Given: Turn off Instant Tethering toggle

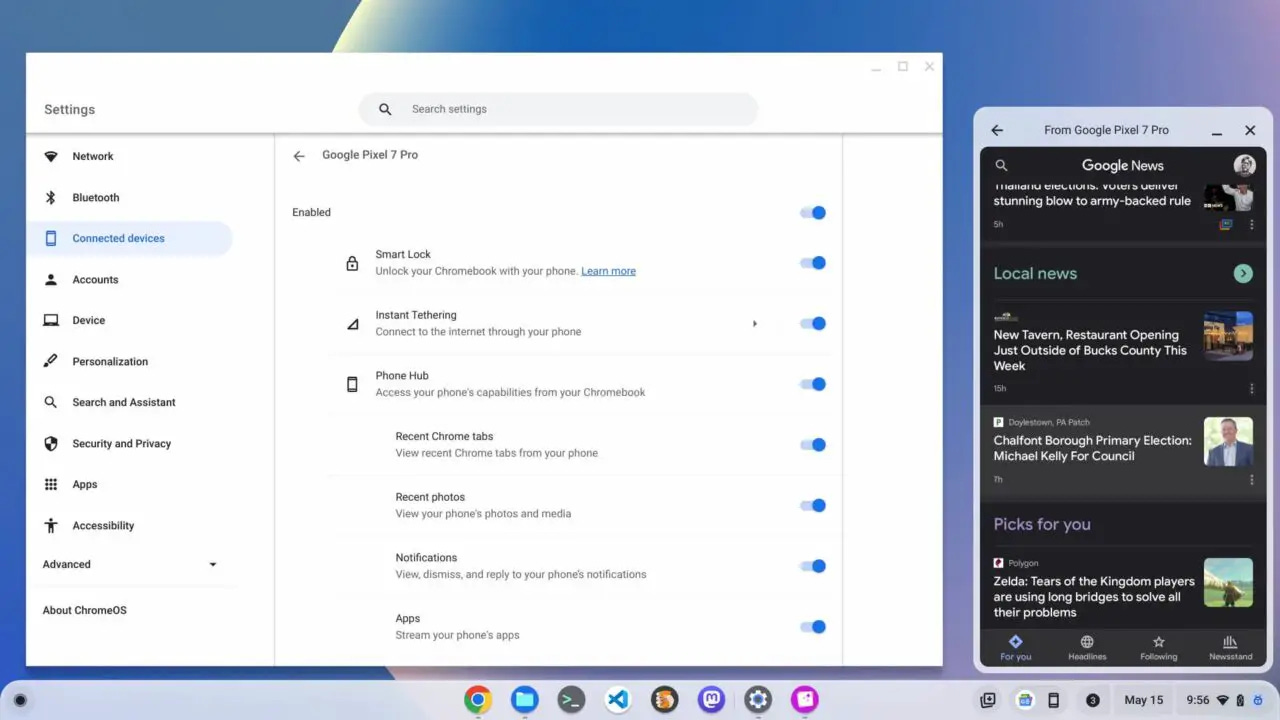Looking at the screenshot, I should [x=813, y=324].
